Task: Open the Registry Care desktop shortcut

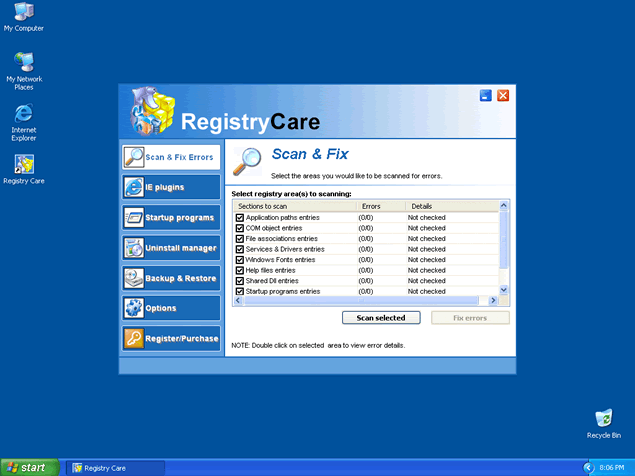Action: [23, 164]
